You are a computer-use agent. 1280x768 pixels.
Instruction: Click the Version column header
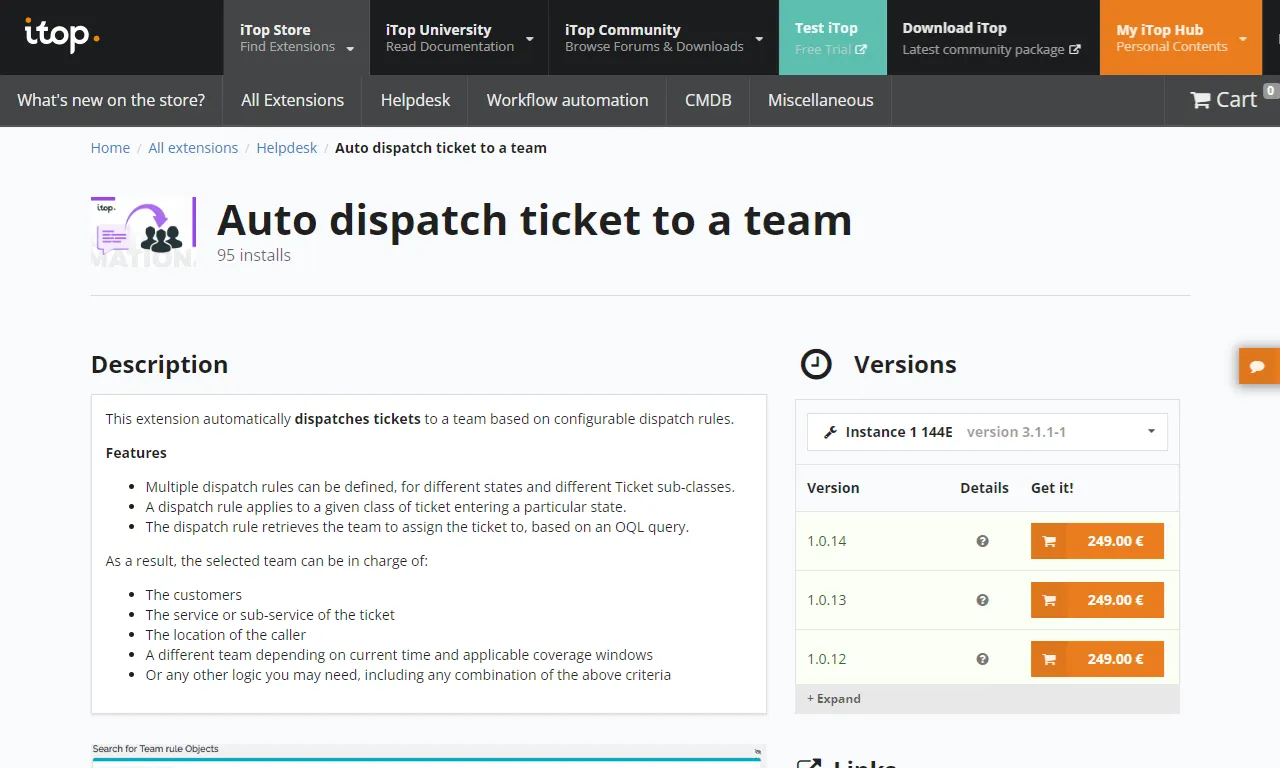[x=833, y=488]
